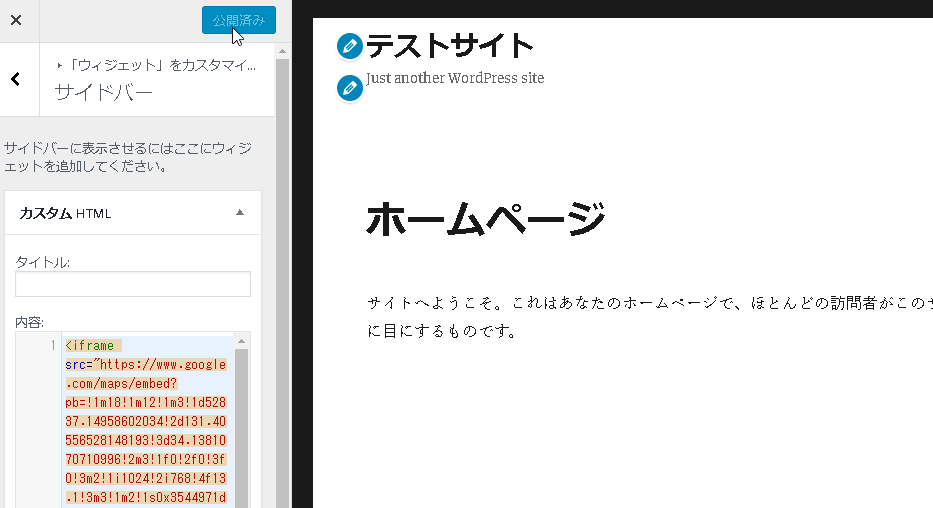The height and width of the screenshot is (508, 933).
Task: Click the 内容 label above the code editor
Action: click(29, 322)
